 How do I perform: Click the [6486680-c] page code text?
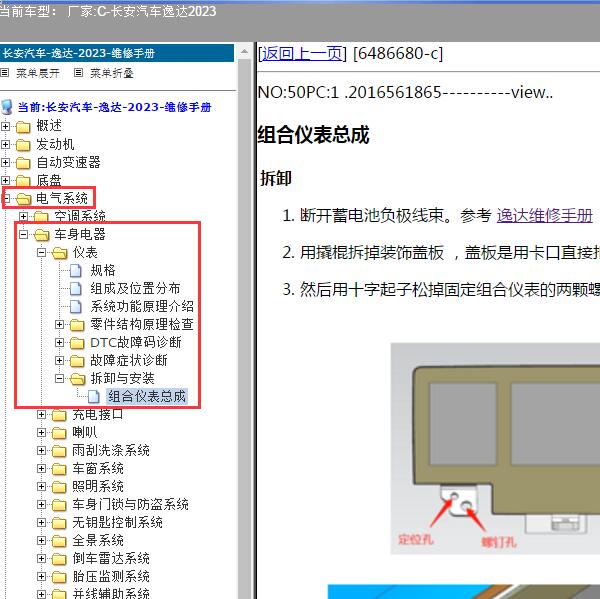click(398, 54)
